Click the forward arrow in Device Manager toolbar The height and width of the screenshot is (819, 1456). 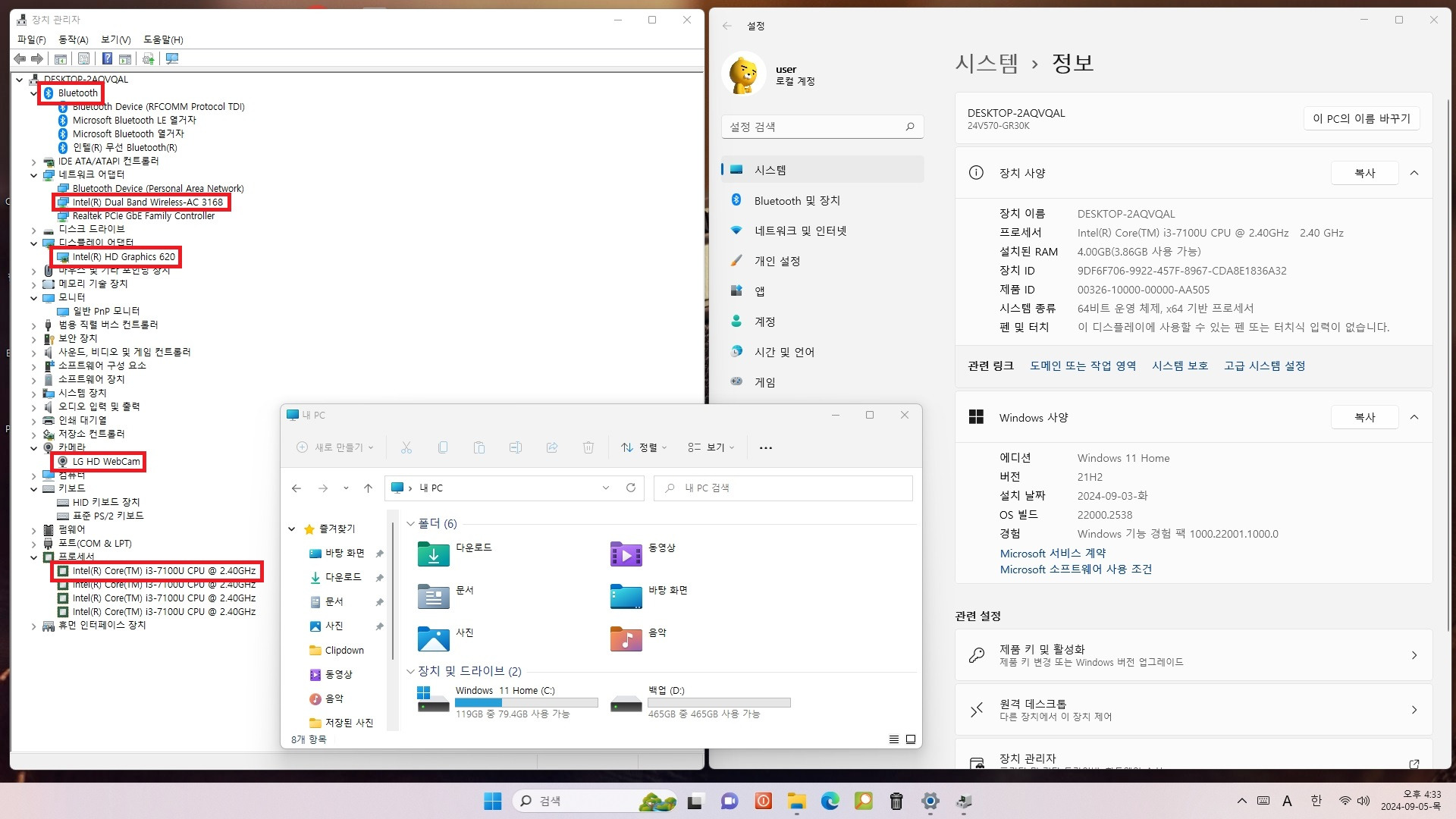coord(36,58)
